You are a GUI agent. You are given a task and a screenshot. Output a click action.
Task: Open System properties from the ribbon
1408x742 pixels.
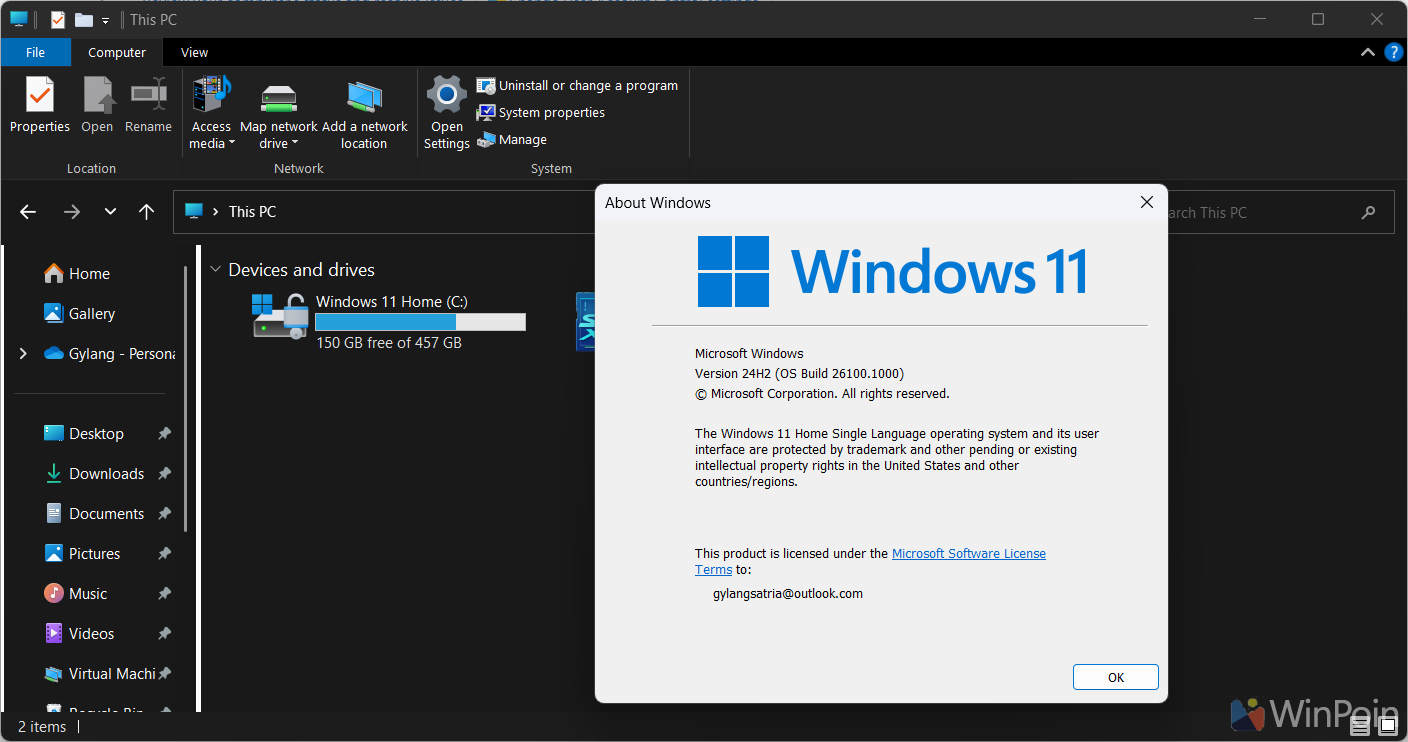[x=541, y=112]
